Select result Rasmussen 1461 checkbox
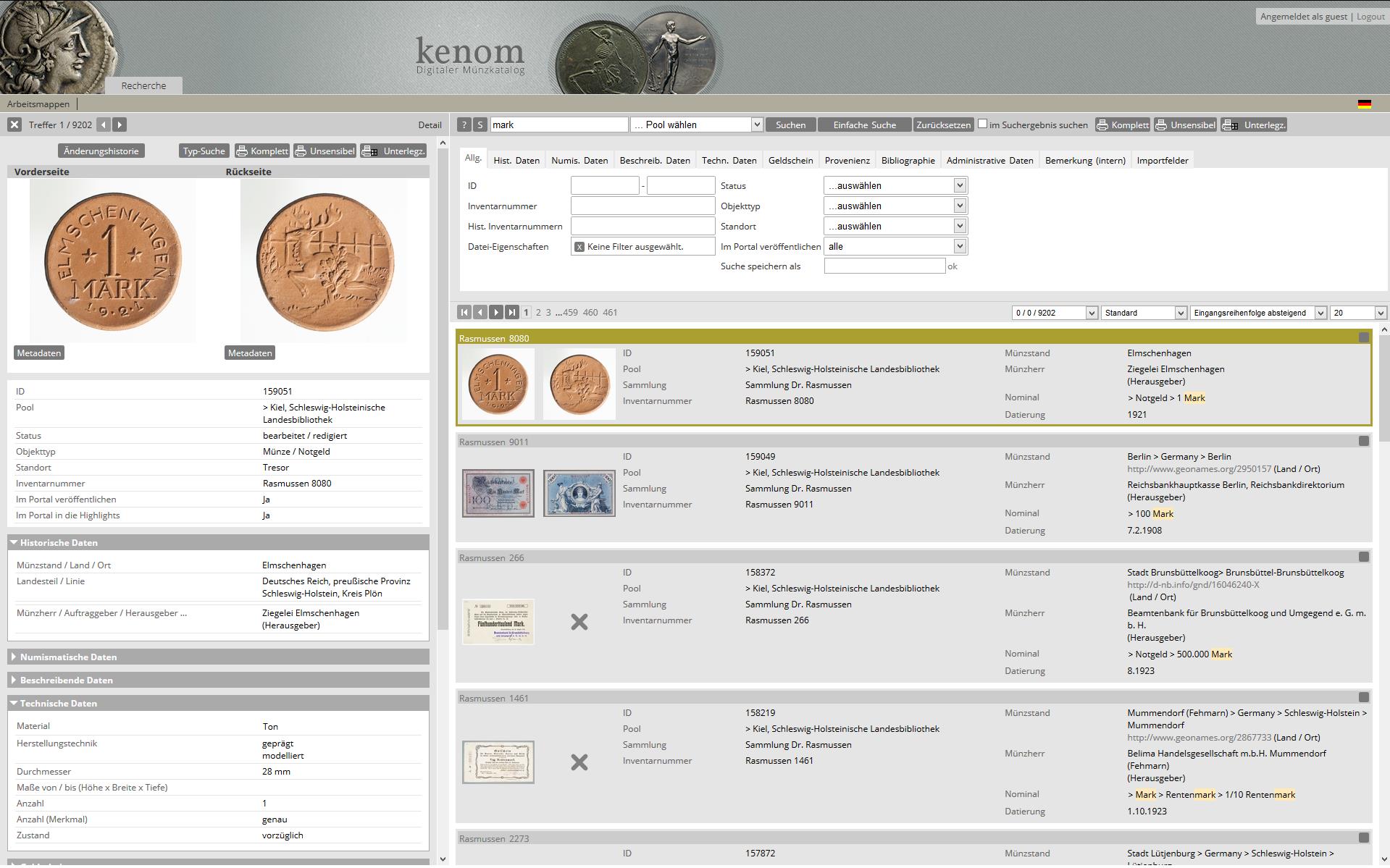The image size is (1390, 868). [1364, 697]
